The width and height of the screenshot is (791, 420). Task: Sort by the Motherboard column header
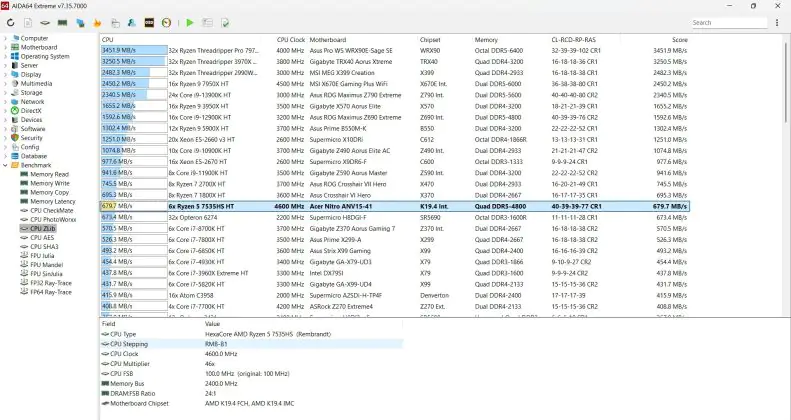[x=328, y=40]
